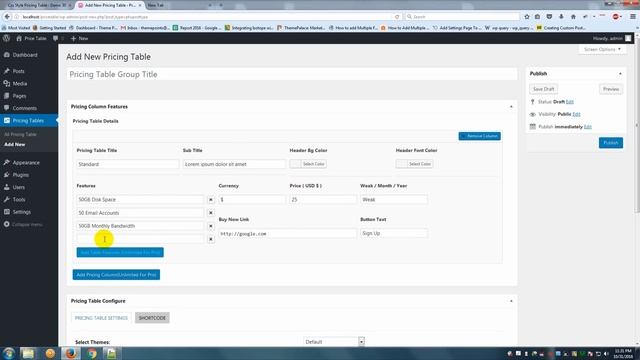Collapse the Pricing Column Features box

tap(511, 107)
